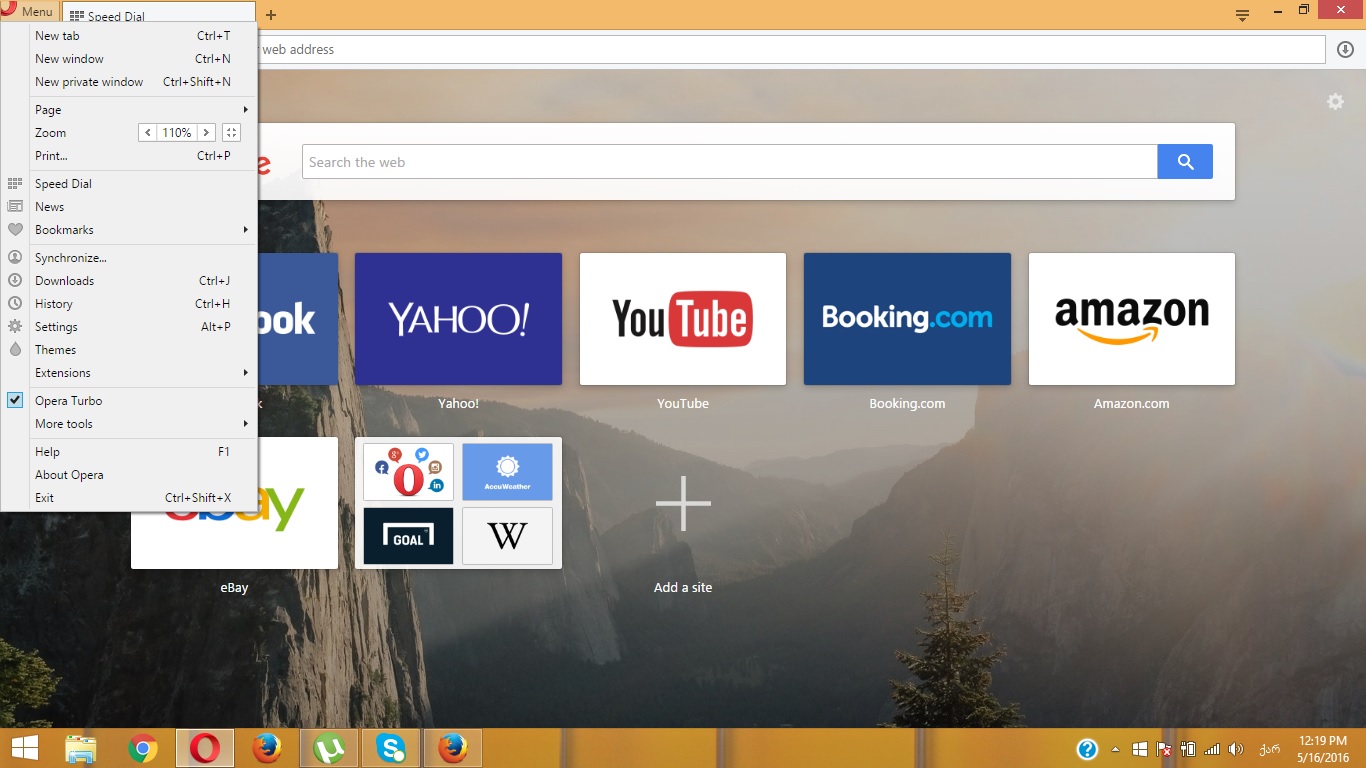Image resolution: width=1366 pixels, height=768 pixels.
Task: Click the Opera taskbar icon
Action: [x=205, y=748]
